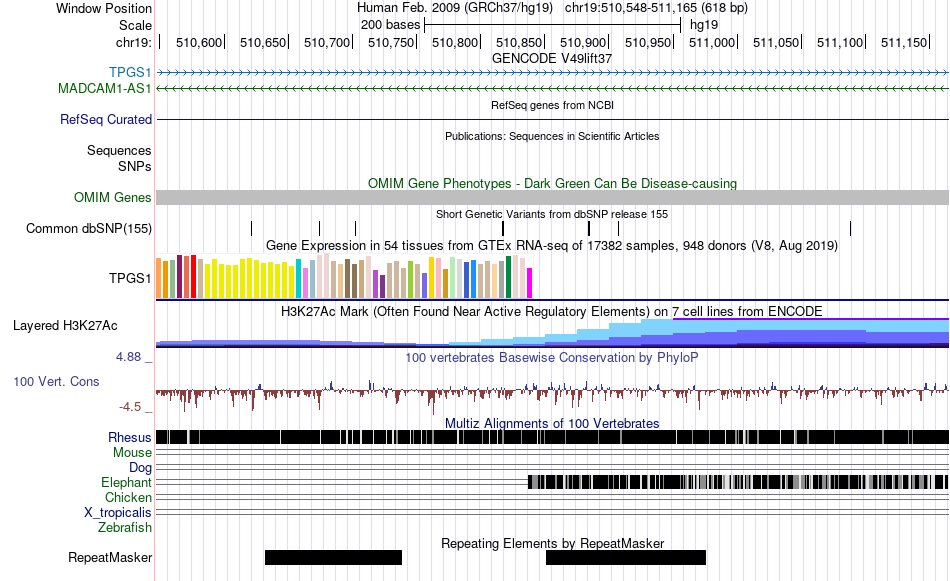Open Common dbSNP(155) track settings label

tap(89, 228)
